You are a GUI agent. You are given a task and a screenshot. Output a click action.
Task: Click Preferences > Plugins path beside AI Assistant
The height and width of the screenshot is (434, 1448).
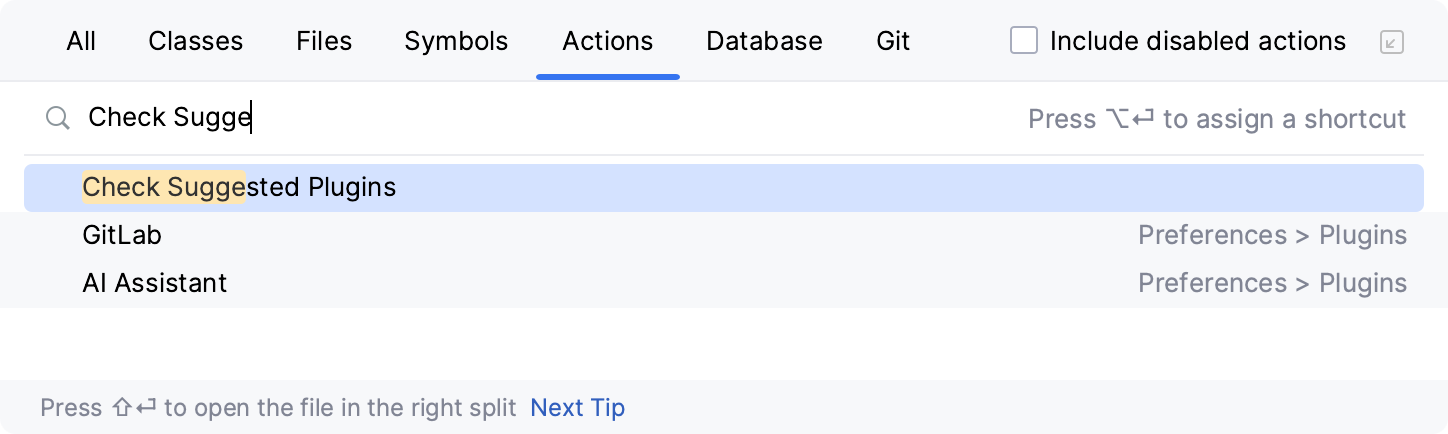click(x=1272, y=283)
